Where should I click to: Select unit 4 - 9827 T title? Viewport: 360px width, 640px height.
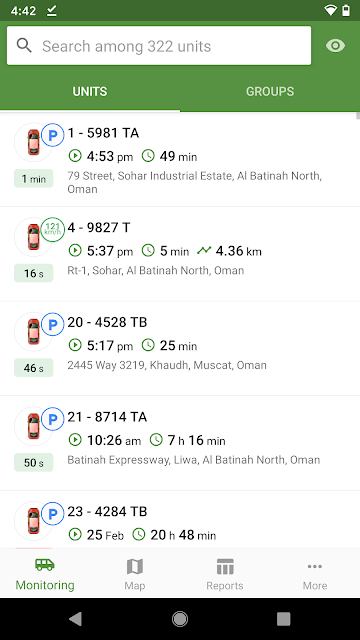tap(99, 228)
